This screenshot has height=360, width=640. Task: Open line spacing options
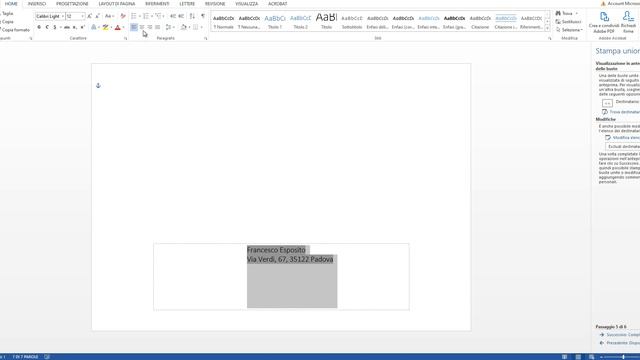[x=169, y=27]
